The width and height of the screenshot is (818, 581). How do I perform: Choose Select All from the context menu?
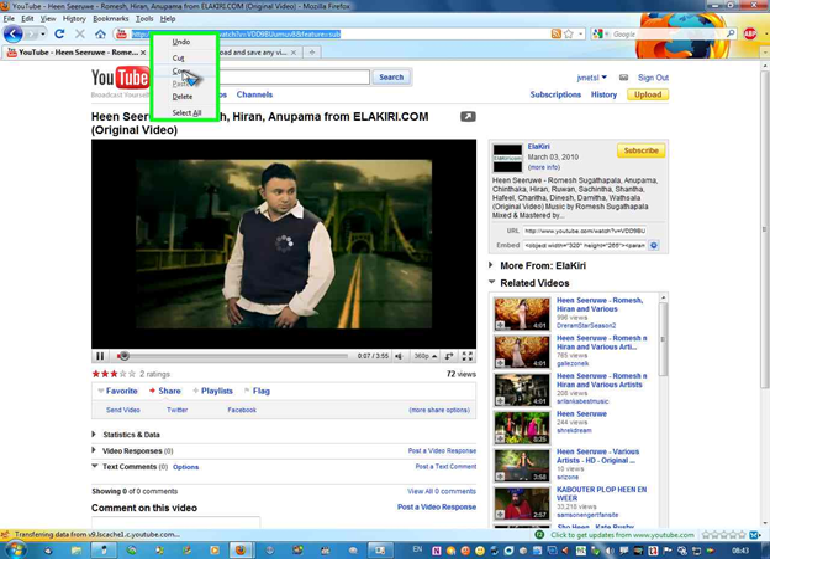pos(186,113)
